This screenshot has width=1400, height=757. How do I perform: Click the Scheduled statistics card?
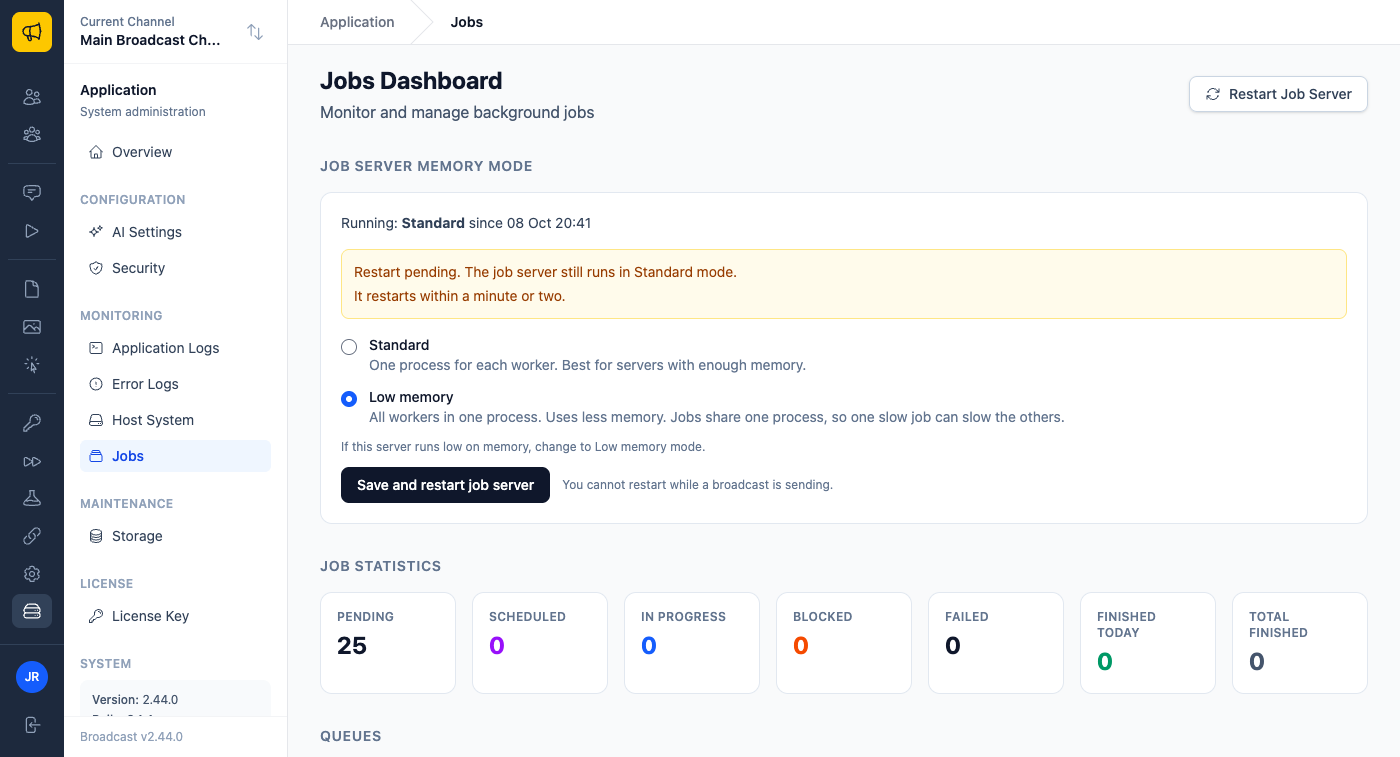(540, 643)
